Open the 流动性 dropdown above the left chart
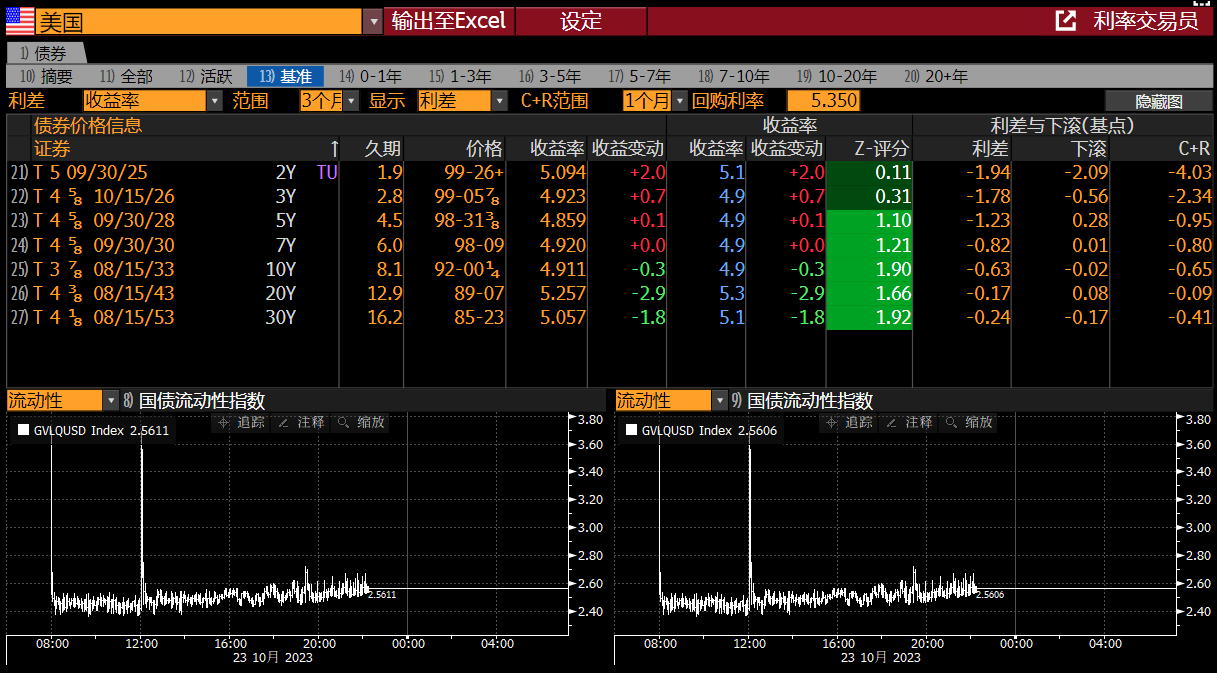The image size is (1217, 673). coord(110,401)
